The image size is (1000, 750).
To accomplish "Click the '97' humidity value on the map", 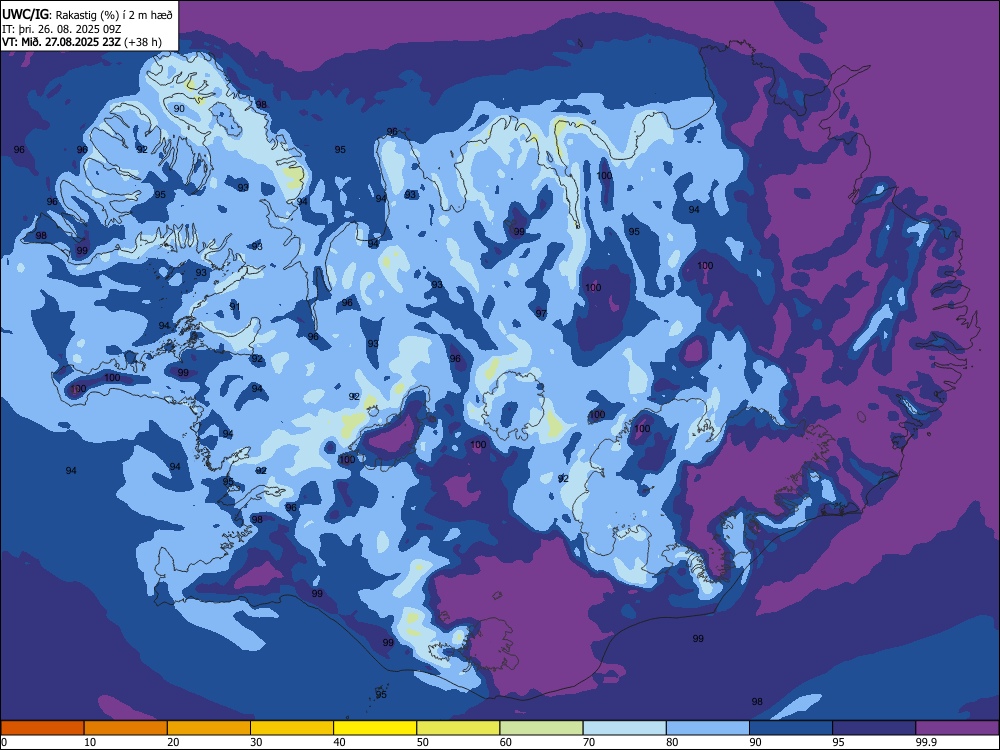I will pyautogui.click(x=541, y=314).
